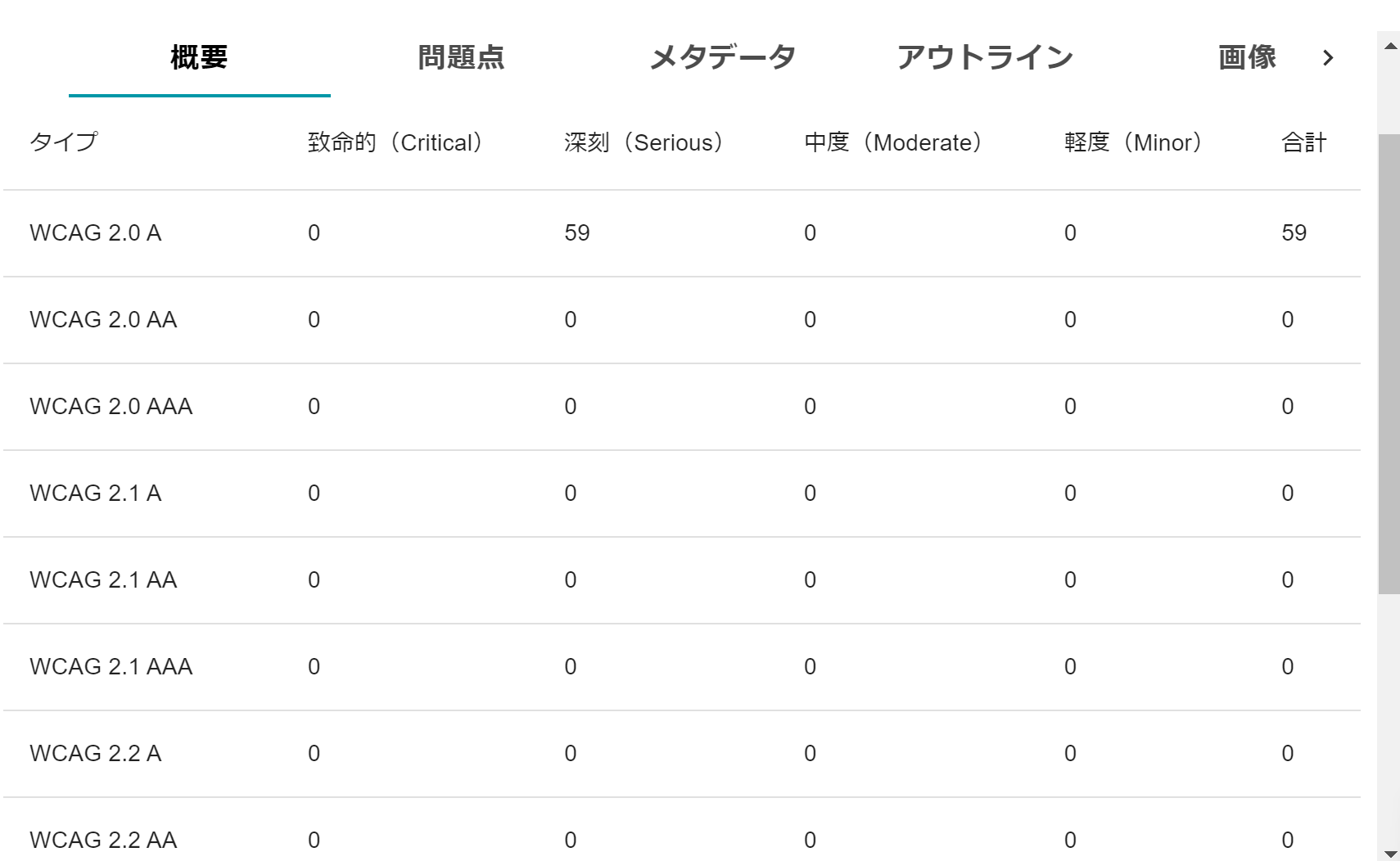
Task: Switch to the 問題点 tab
Action: click(x=461, y=57)
